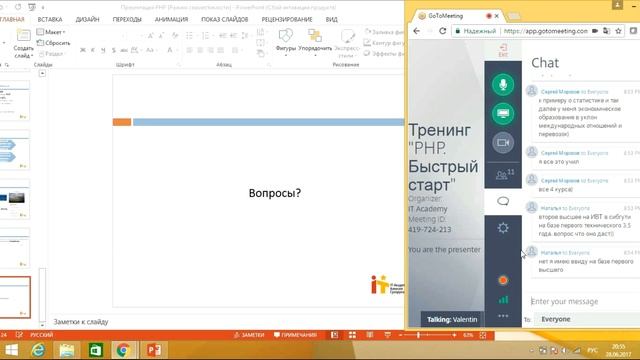
Task: Reload the GoToMeeting page
Action: (442, 31)
